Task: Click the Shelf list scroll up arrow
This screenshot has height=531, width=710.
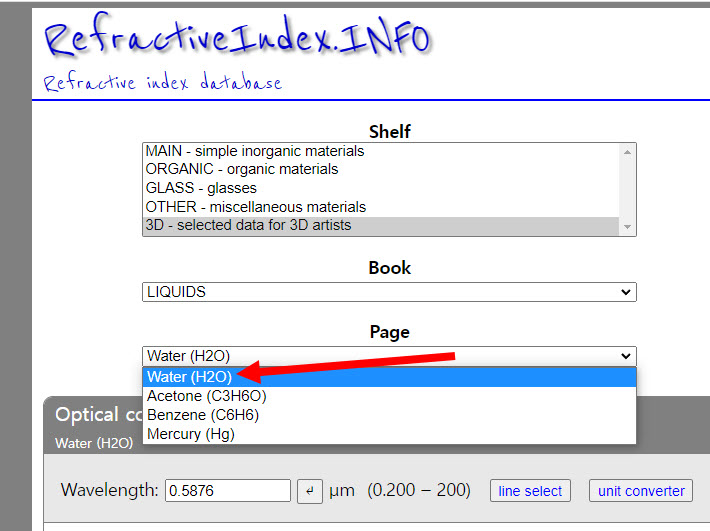Action: pyautogui.click(x=627, y=152)
